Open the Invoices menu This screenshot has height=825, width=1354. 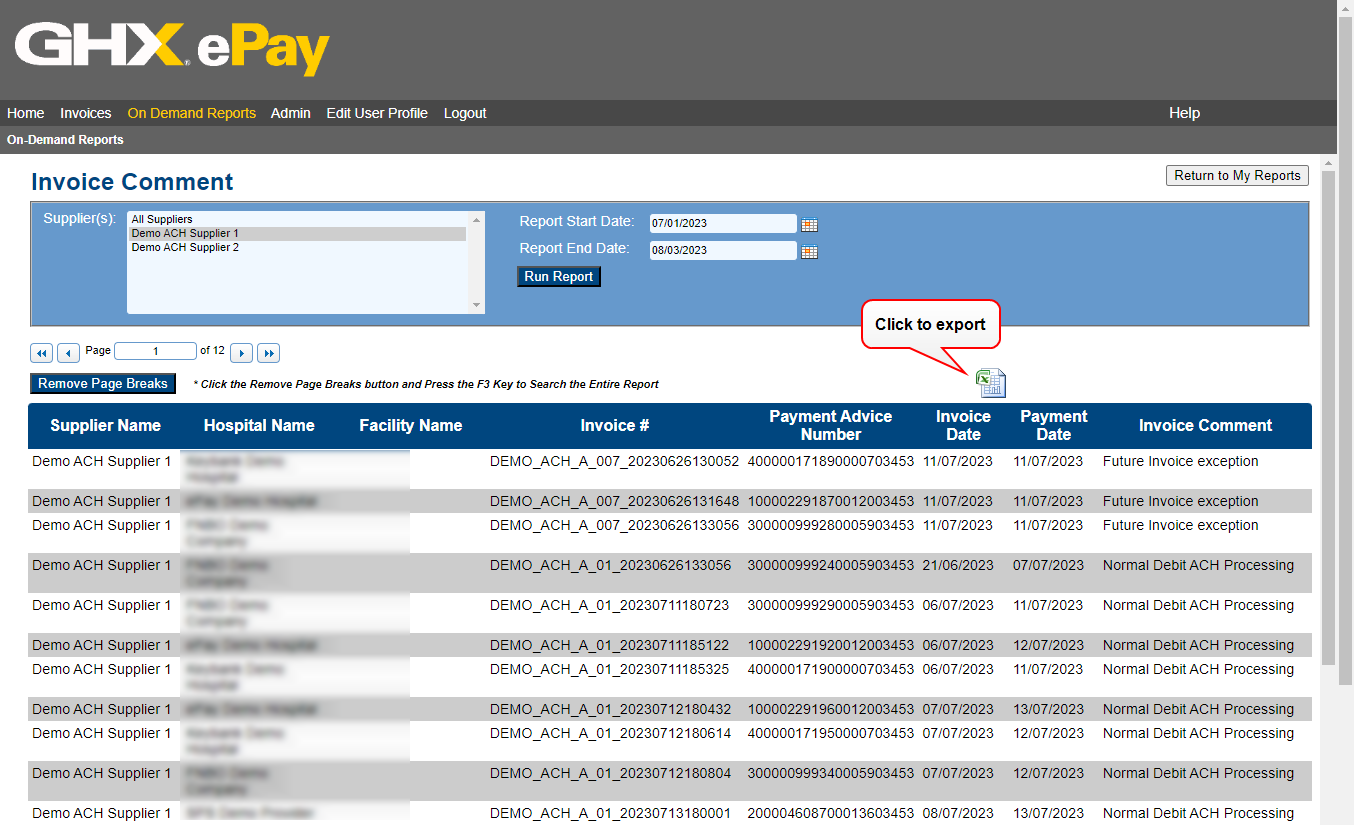coord(85,113)
